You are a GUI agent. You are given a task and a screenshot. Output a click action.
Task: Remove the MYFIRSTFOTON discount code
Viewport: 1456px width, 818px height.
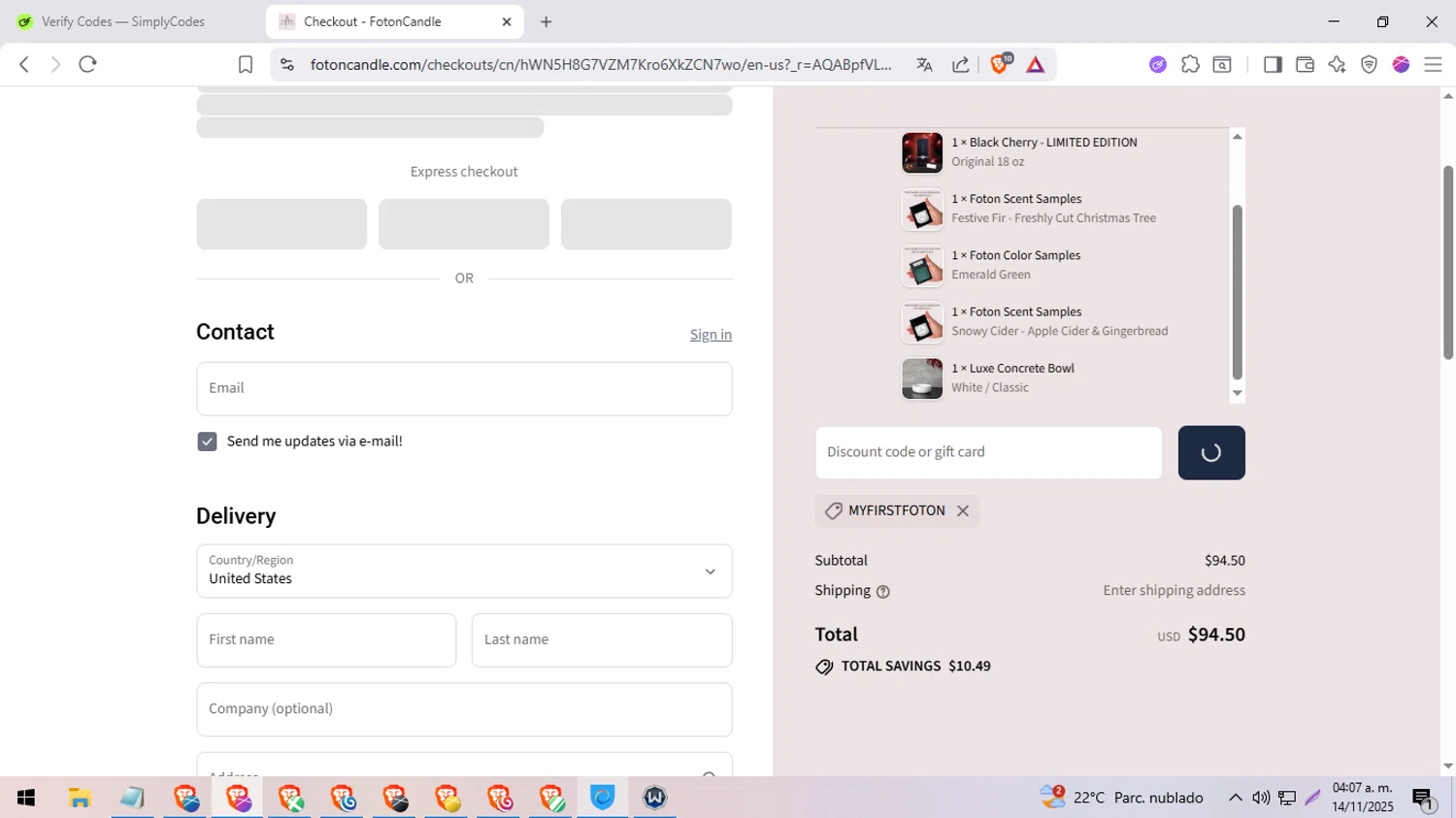(x=963, y=510)
